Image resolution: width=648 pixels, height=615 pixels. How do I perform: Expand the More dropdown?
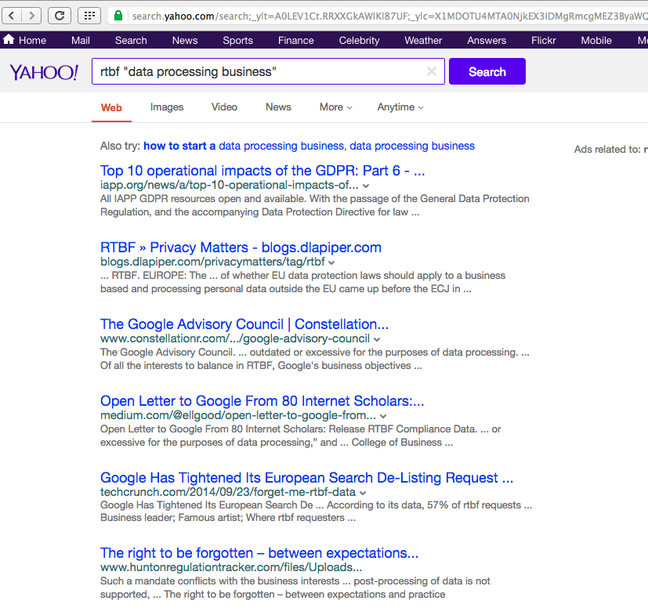click(336, 107)
